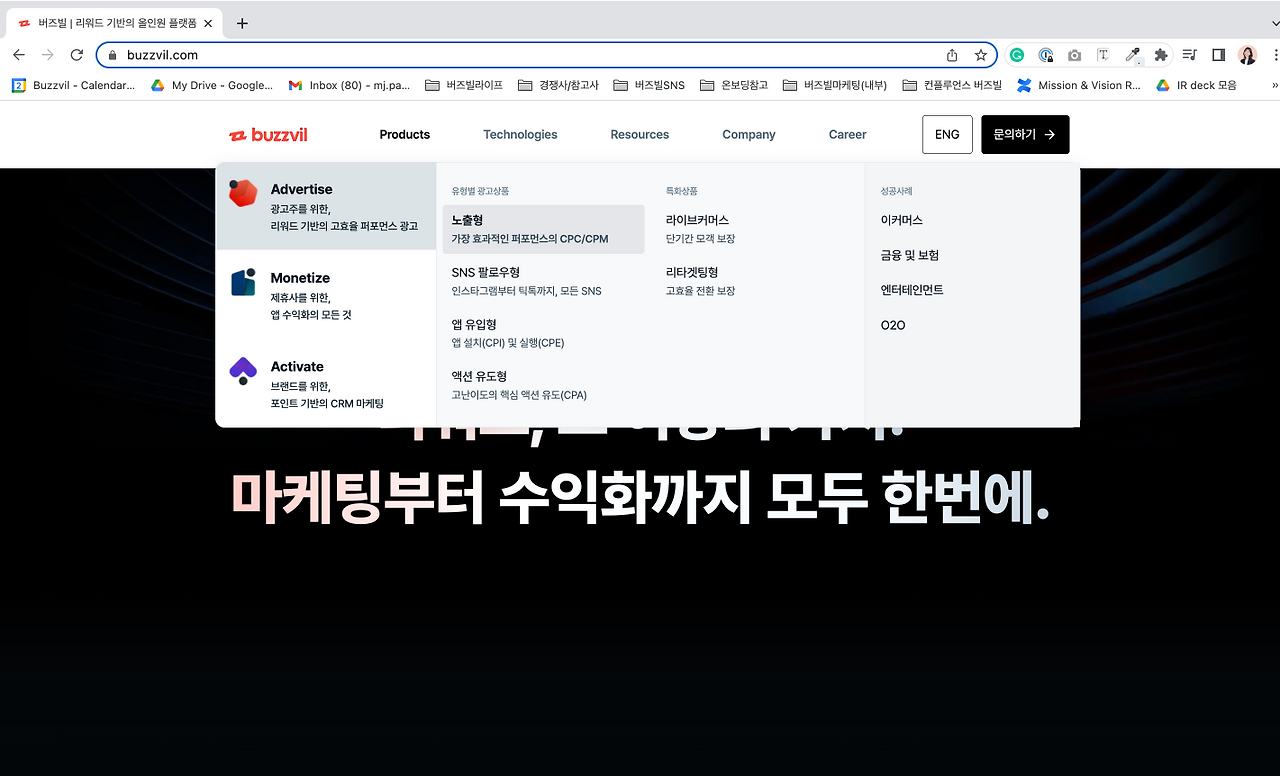Click the buzzvil logo

(x=267, y=134)
